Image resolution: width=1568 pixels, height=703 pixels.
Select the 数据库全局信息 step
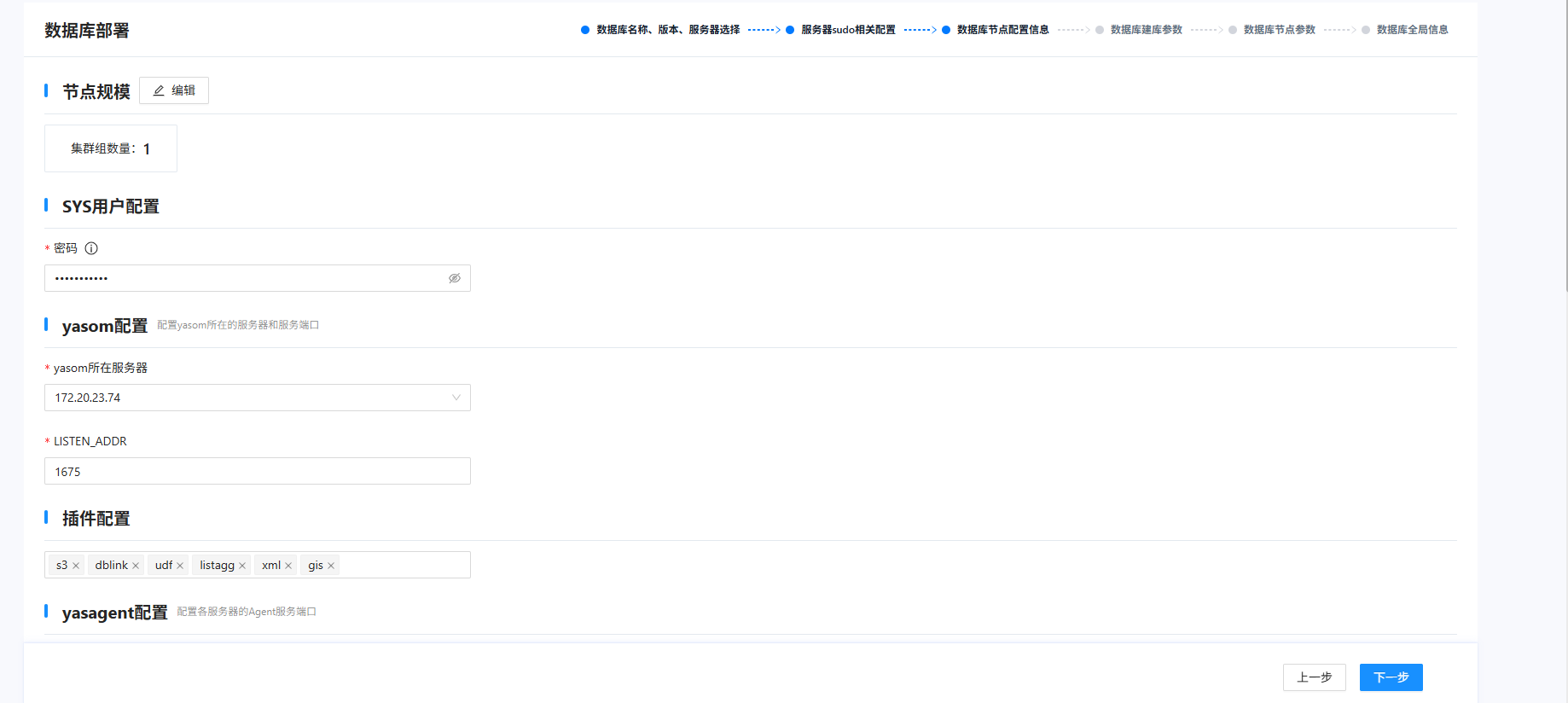coord(1412,30)
